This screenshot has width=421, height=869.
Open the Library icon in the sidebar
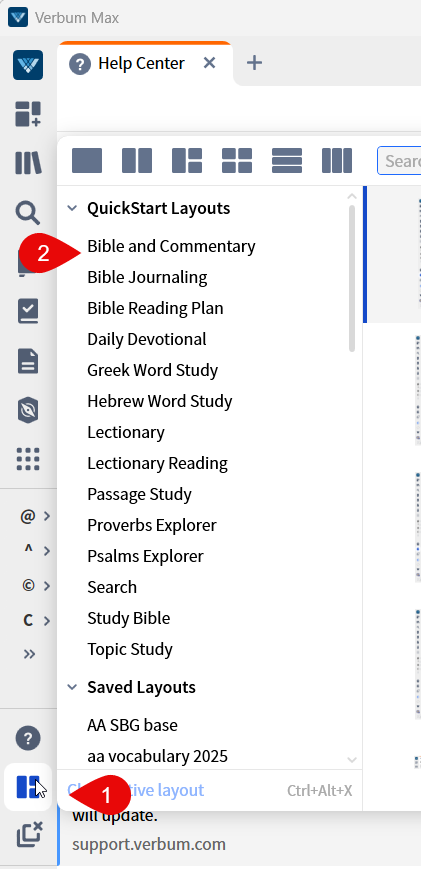pyautogui.click(x=28, y=163)
